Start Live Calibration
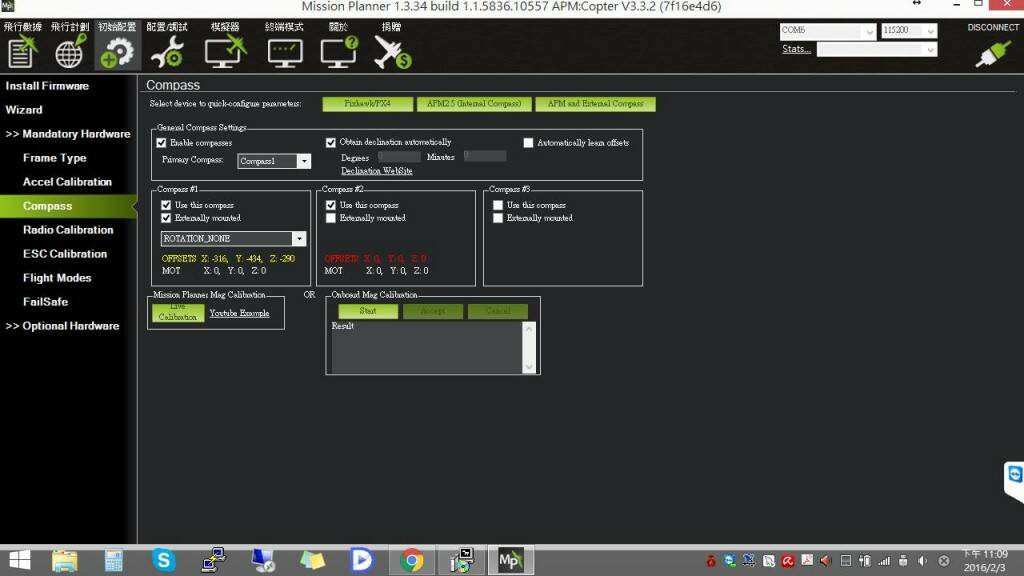1024x576 pixels. click(178, 312)
